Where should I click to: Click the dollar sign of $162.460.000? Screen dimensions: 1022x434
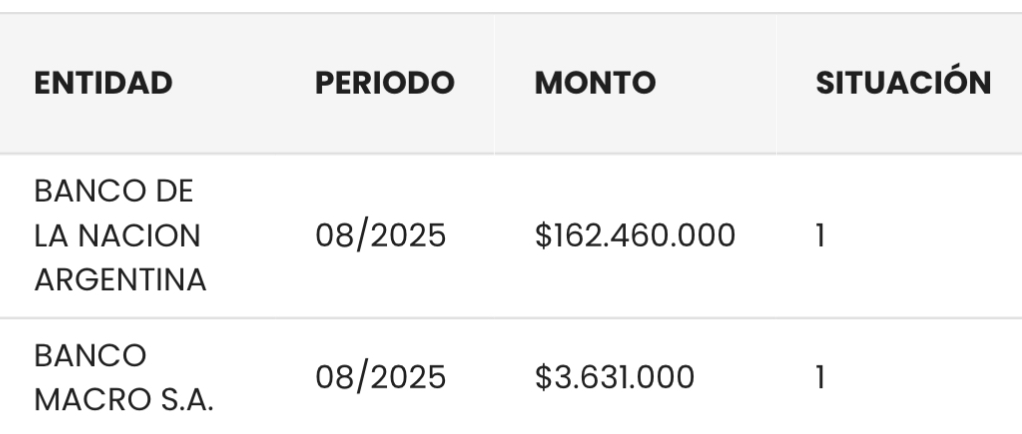coord(542,237)
